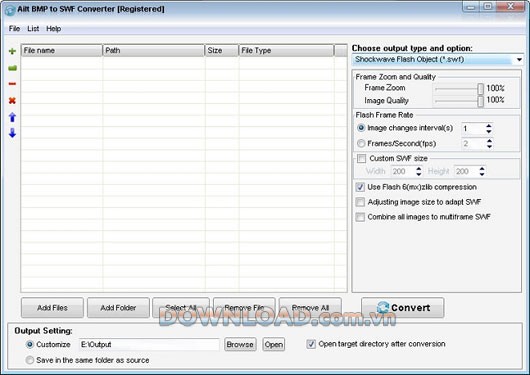Click the red minus remove-file icon
The height and width of the screenshot is (375, 530).
(12, 84)
